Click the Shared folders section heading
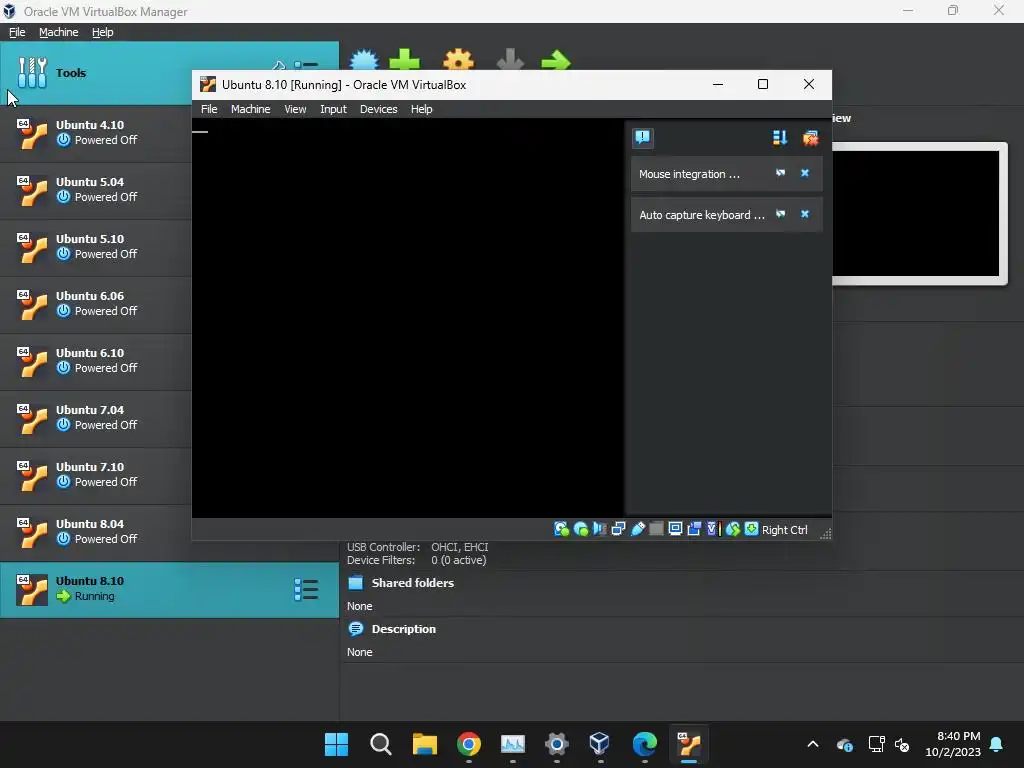1024x768 pixels. coord(412,583)
